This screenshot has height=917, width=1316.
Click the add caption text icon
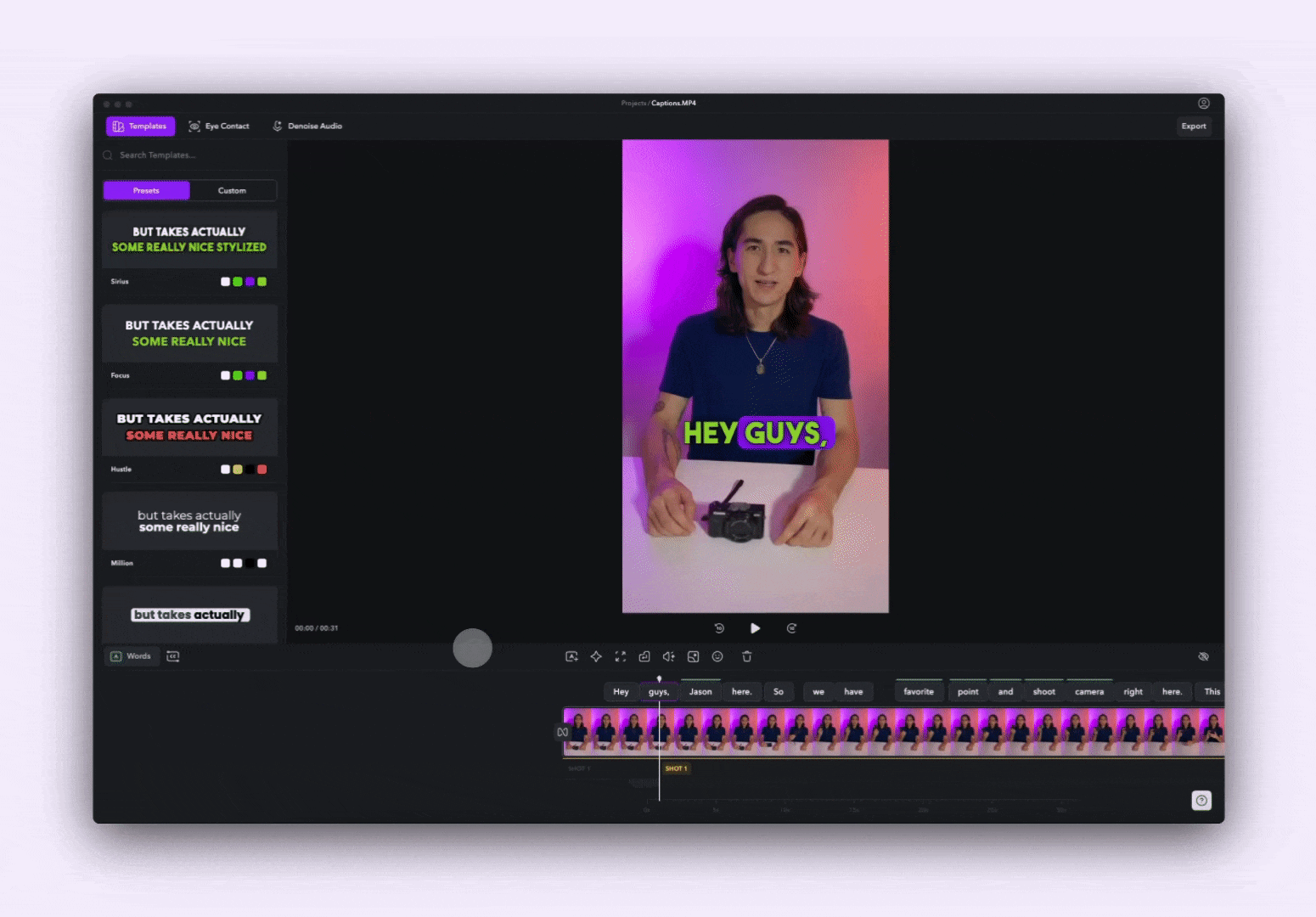(571, 656)
